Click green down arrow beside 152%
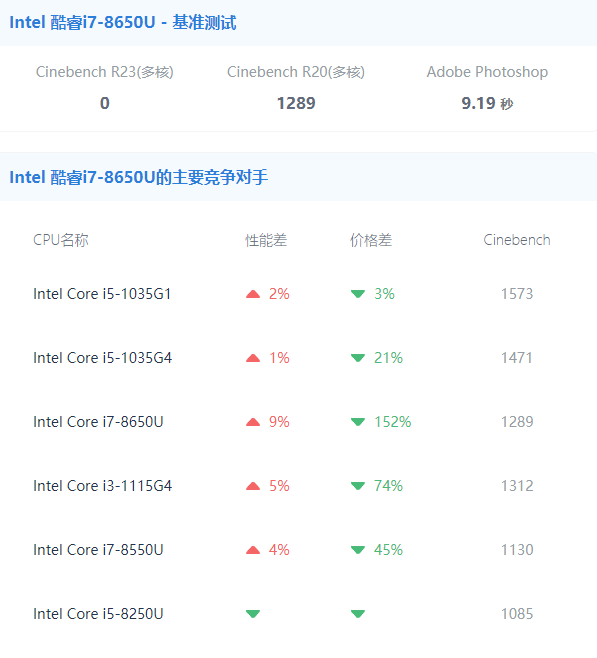Image resolution: width=597 pixels, height=658 pixels. (358, 422)
